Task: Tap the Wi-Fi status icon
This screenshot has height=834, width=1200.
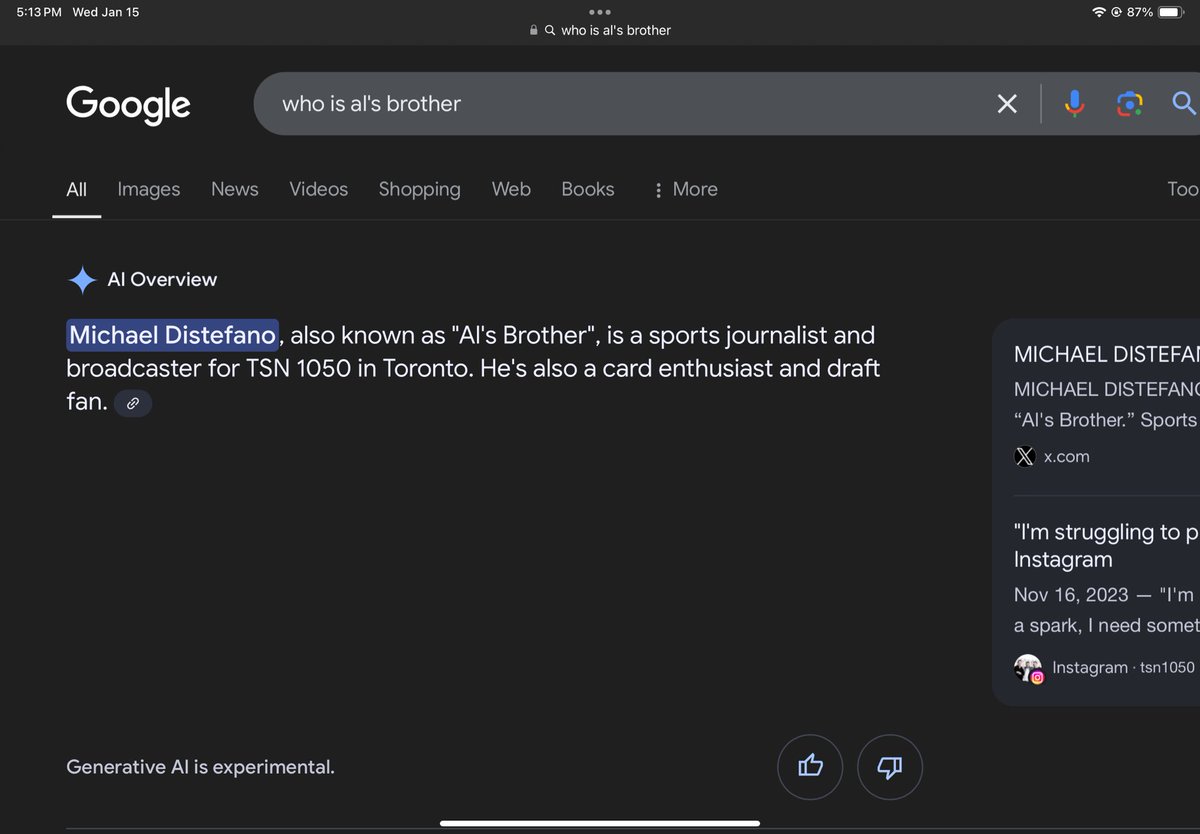Action: point(1099,12)
